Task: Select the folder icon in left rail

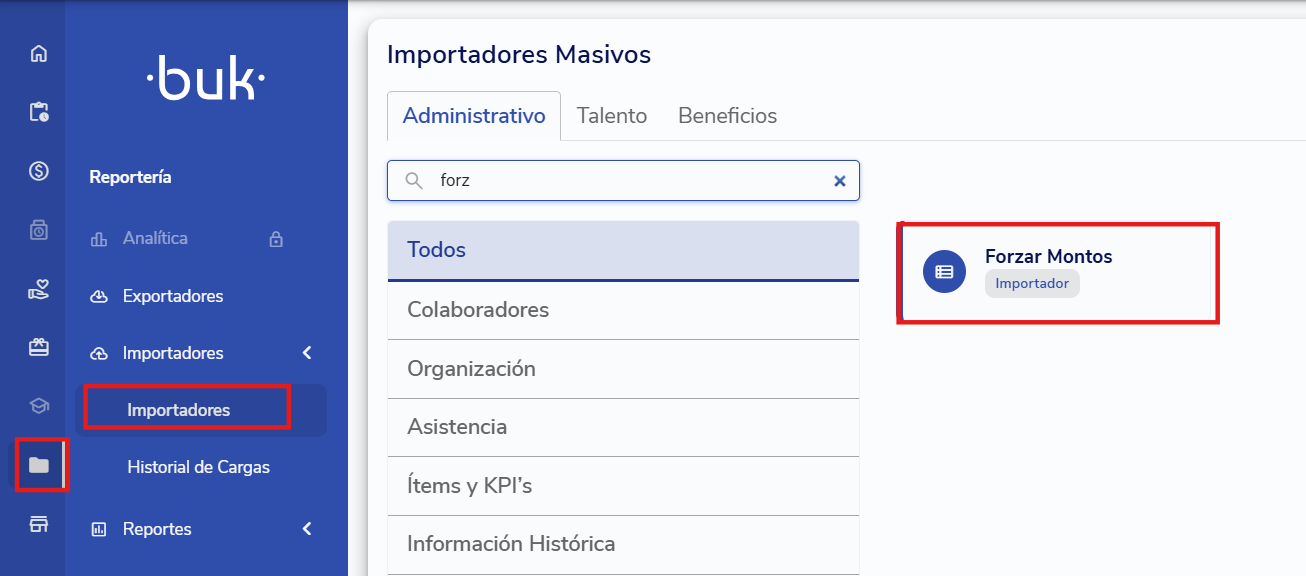Action: [39, 465]
